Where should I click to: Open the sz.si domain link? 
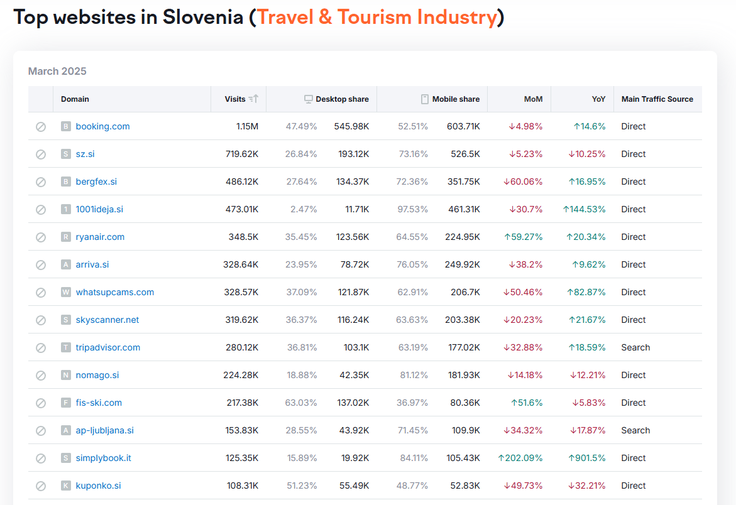[85, 154]
